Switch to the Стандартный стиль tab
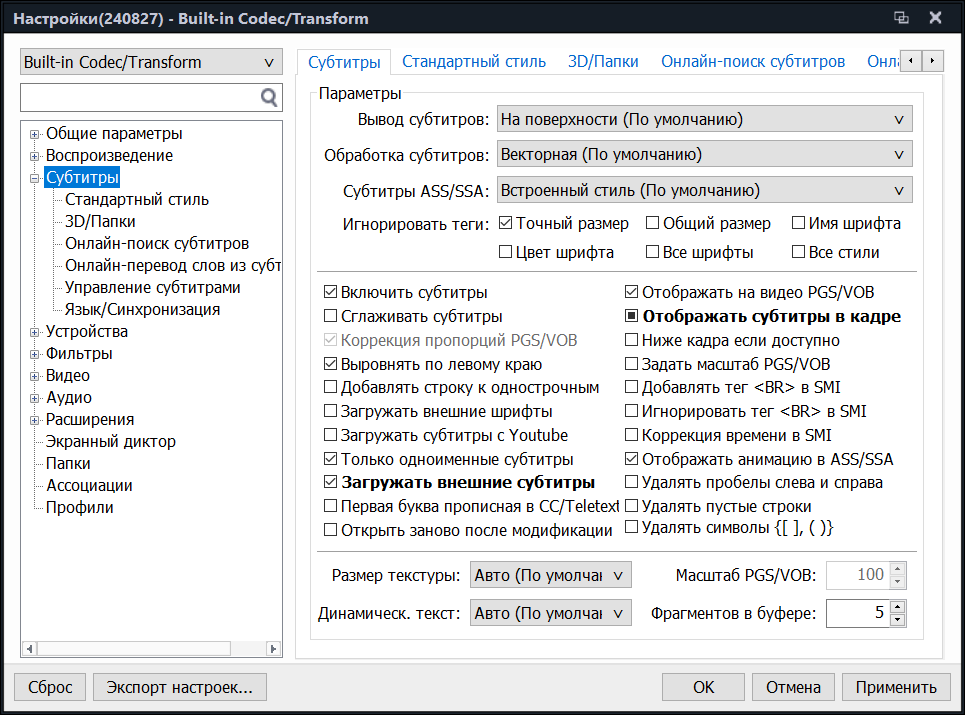Image resolution: width=965 pixels, height=715 pixels. pyautogui.click(x=474, y=62)
